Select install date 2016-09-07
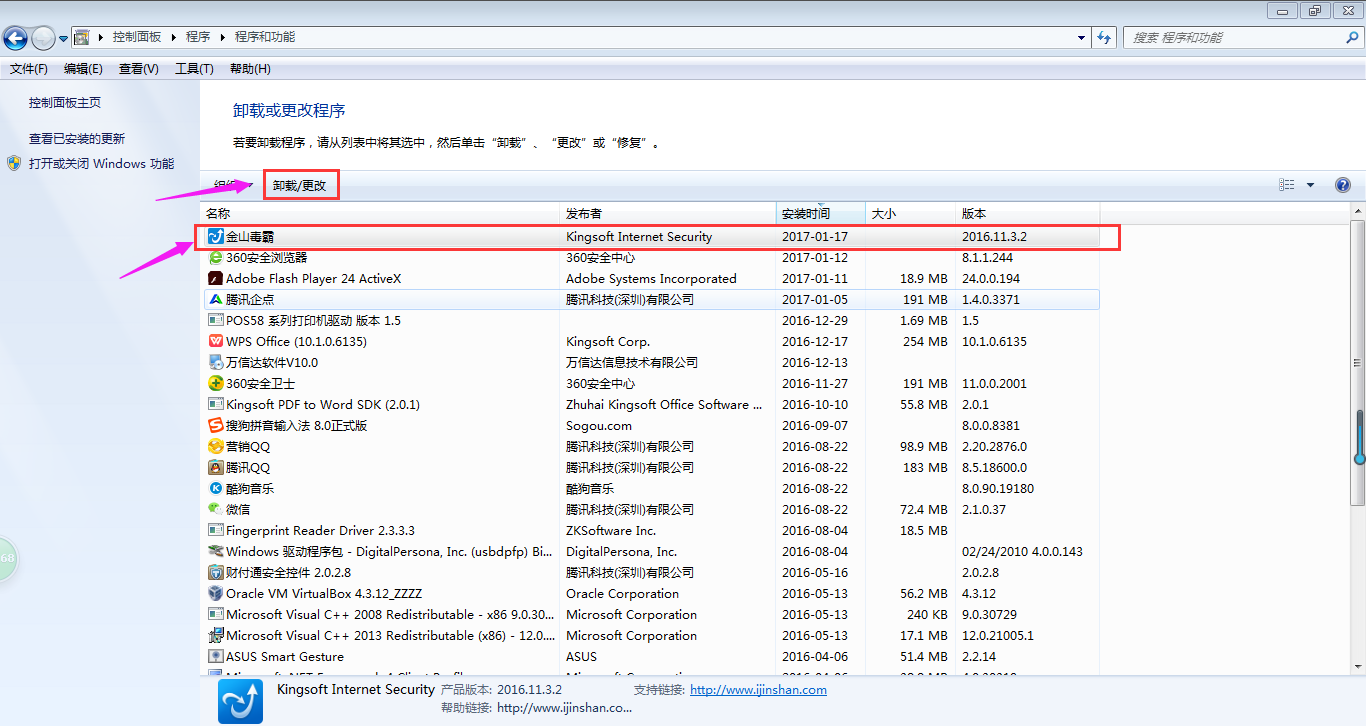1366x726 pixels. pyautogui.click(x=815, y=426)
